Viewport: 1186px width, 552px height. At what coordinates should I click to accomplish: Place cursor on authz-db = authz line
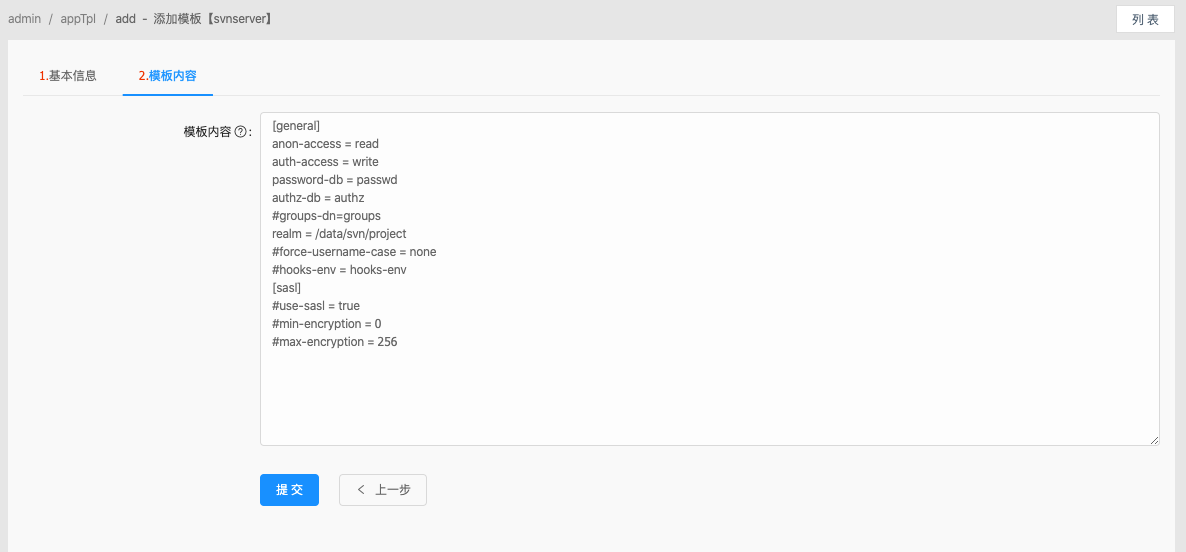coord(318,197)
